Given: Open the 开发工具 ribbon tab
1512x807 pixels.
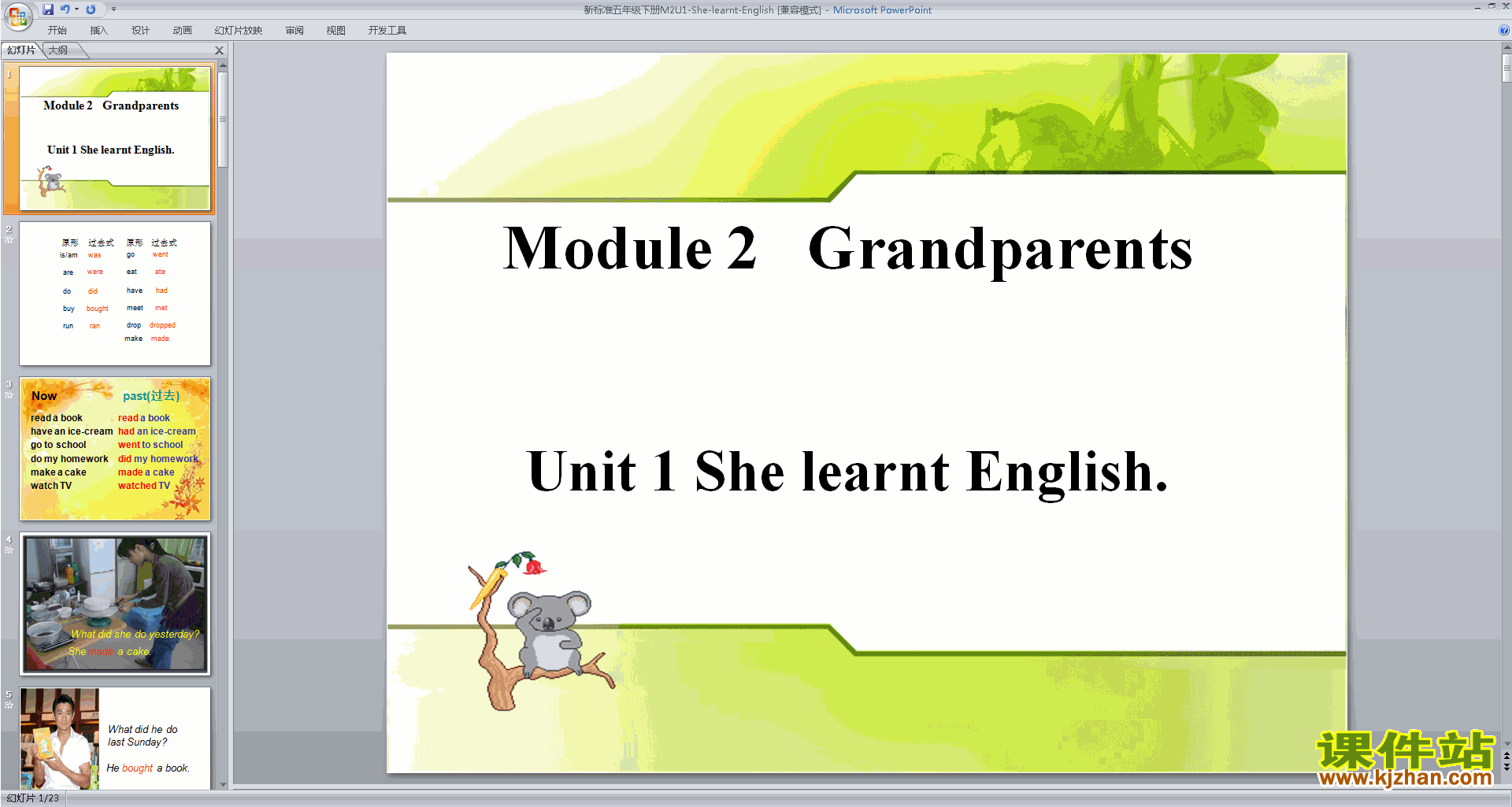Looking at the screenshot, I should tap(387, 31).
